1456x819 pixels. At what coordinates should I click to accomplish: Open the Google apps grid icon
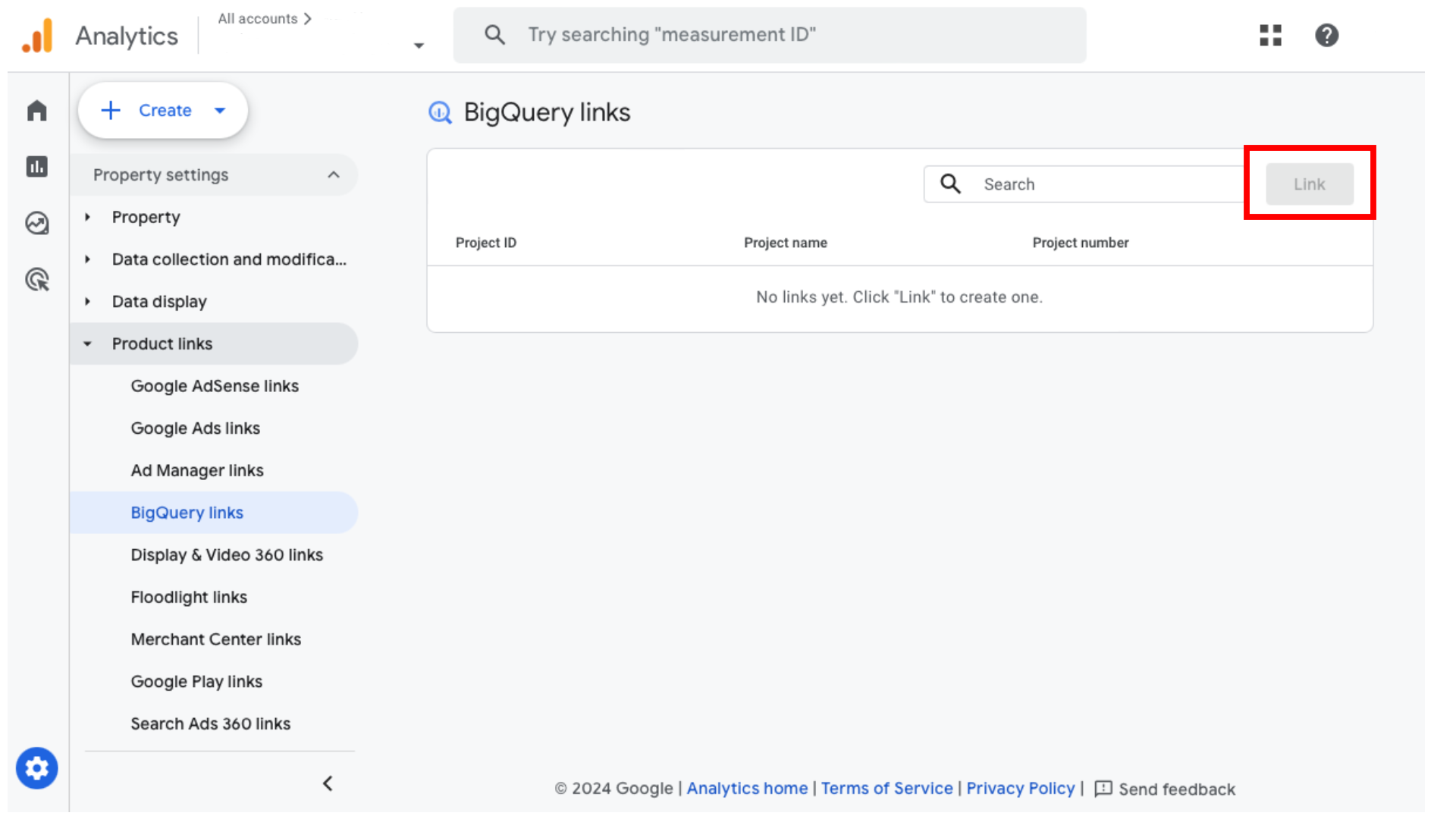[x=1270, y=35]
